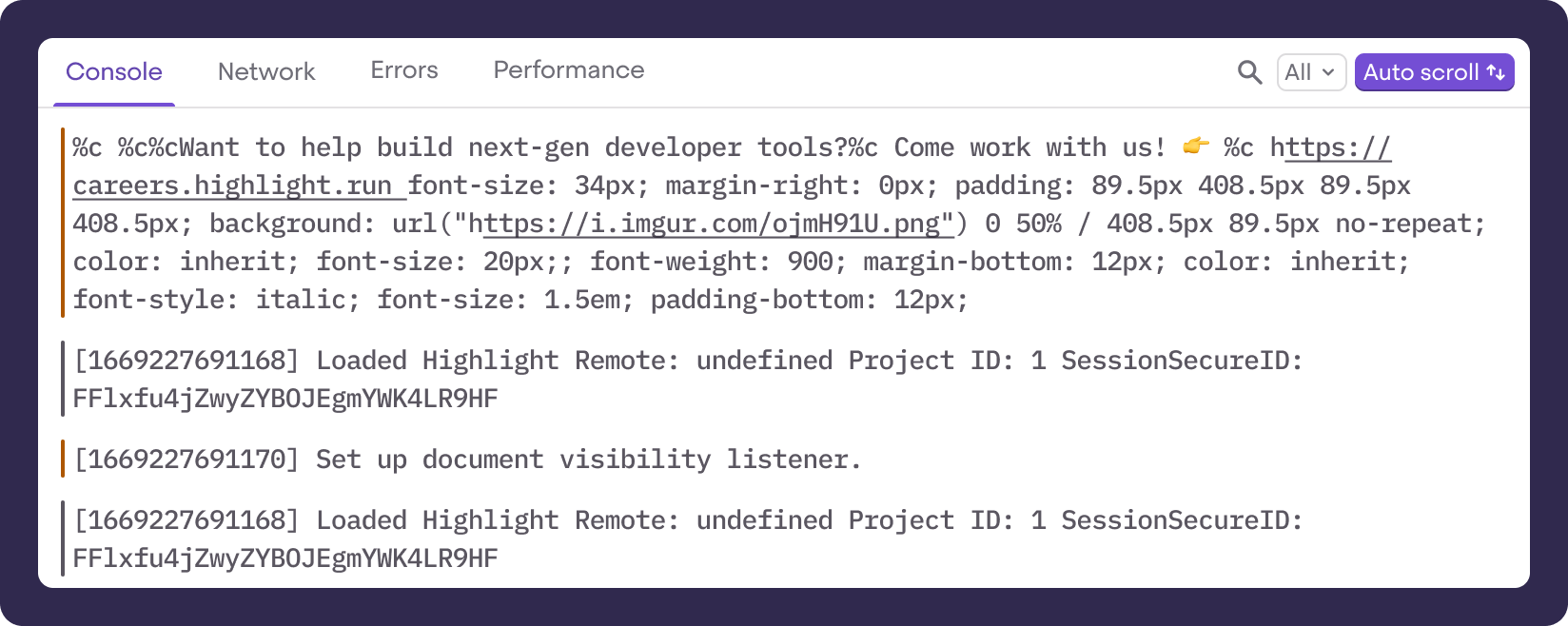1568x626 pixels.
Task: Go to the Errors tab
Action: tap(404, 70)
